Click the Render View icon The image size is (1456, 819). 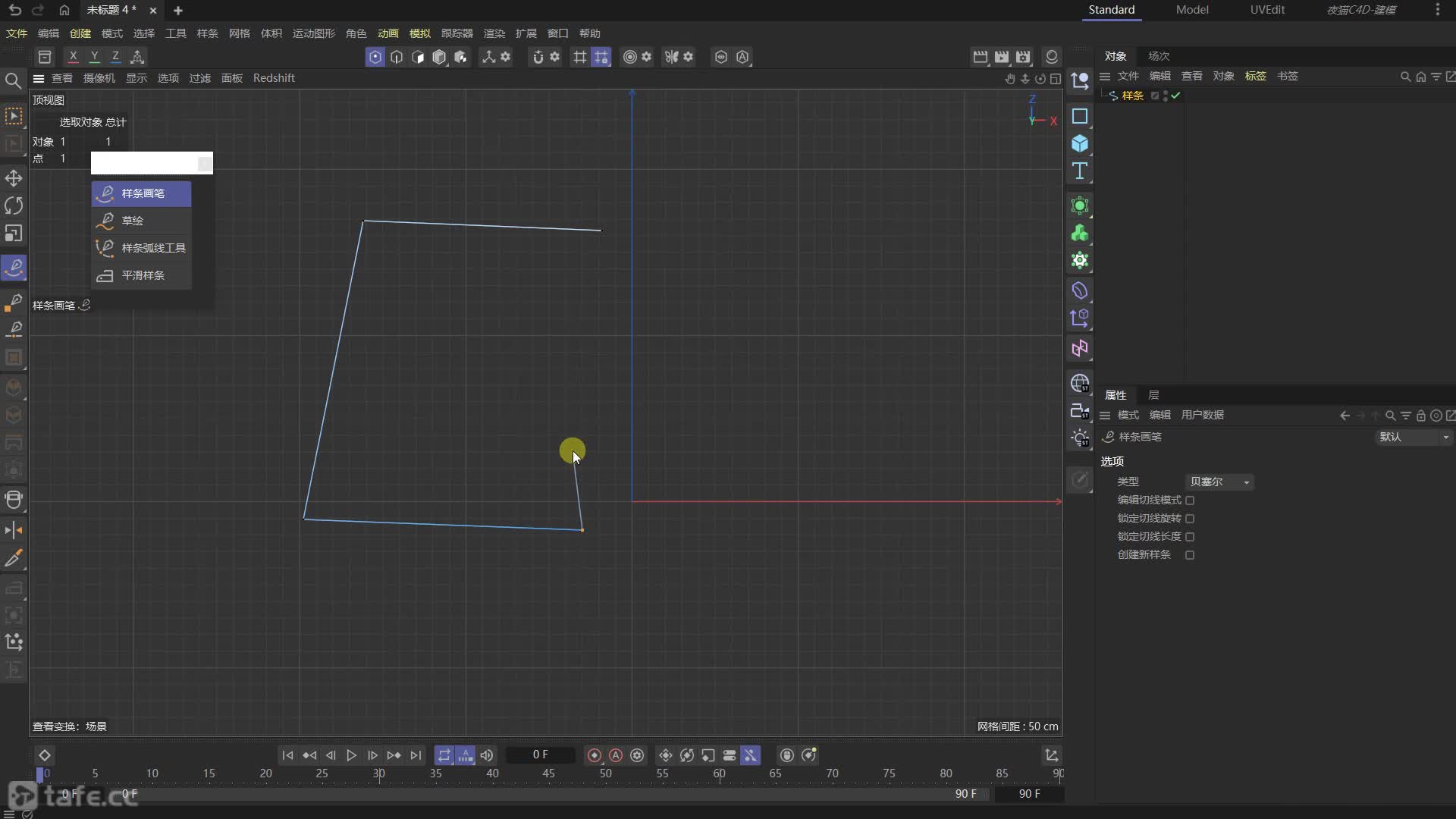click(x=981, y=57)
